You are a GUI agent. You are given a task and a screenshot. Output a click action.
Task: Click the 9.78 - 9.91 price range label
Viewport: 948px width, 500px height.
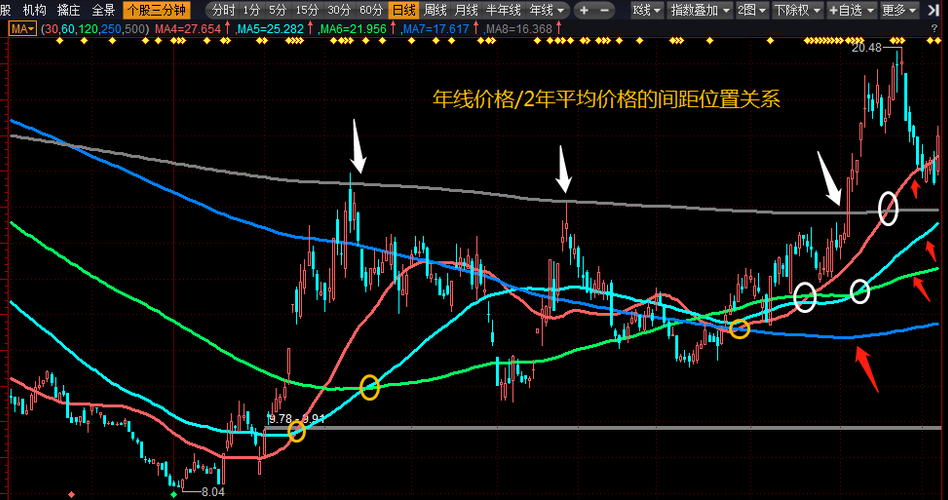(297, 418)
